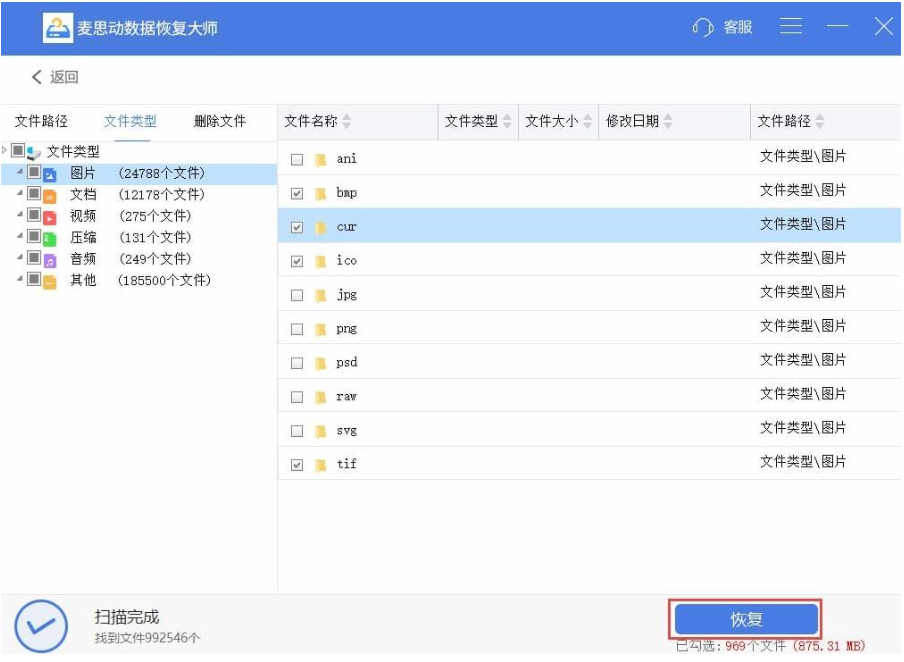Sort by 文件路径 column arrows
The width and height of the screenshot is (904, 662).
coord(819,121)
